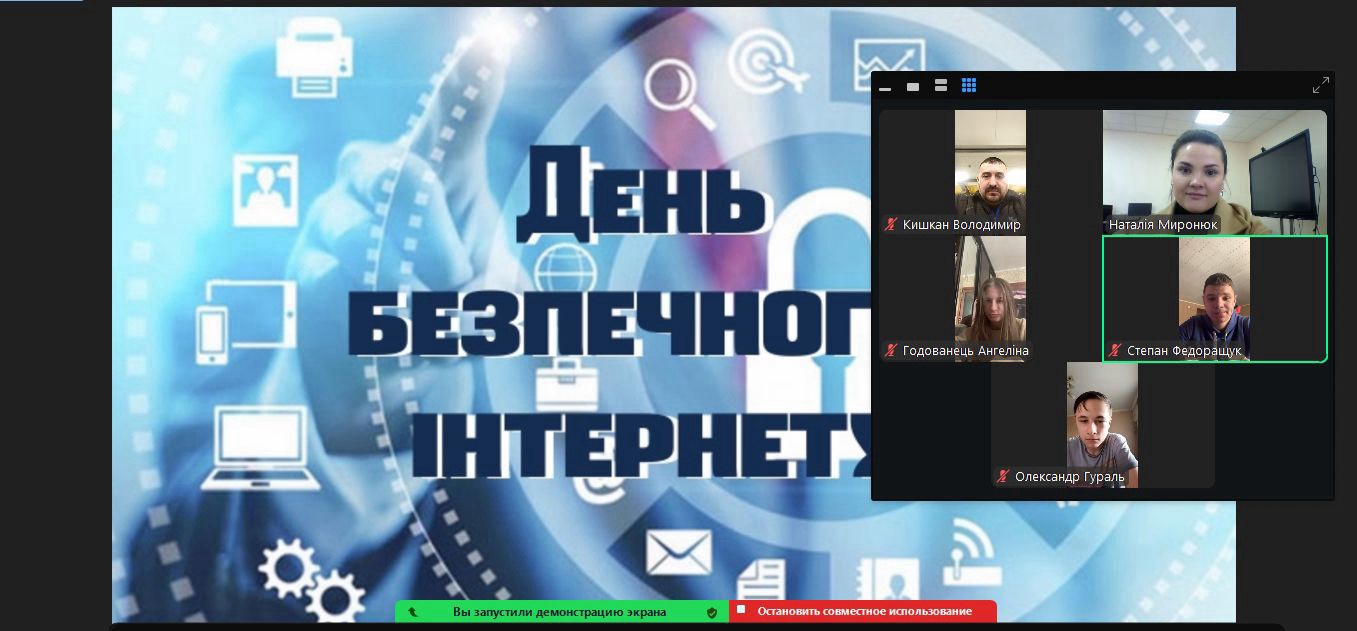Expand video panel with the diagonal arrows icon
Image resolution: width=1357 pixels, height=631 pixels.
(1321, 86)
